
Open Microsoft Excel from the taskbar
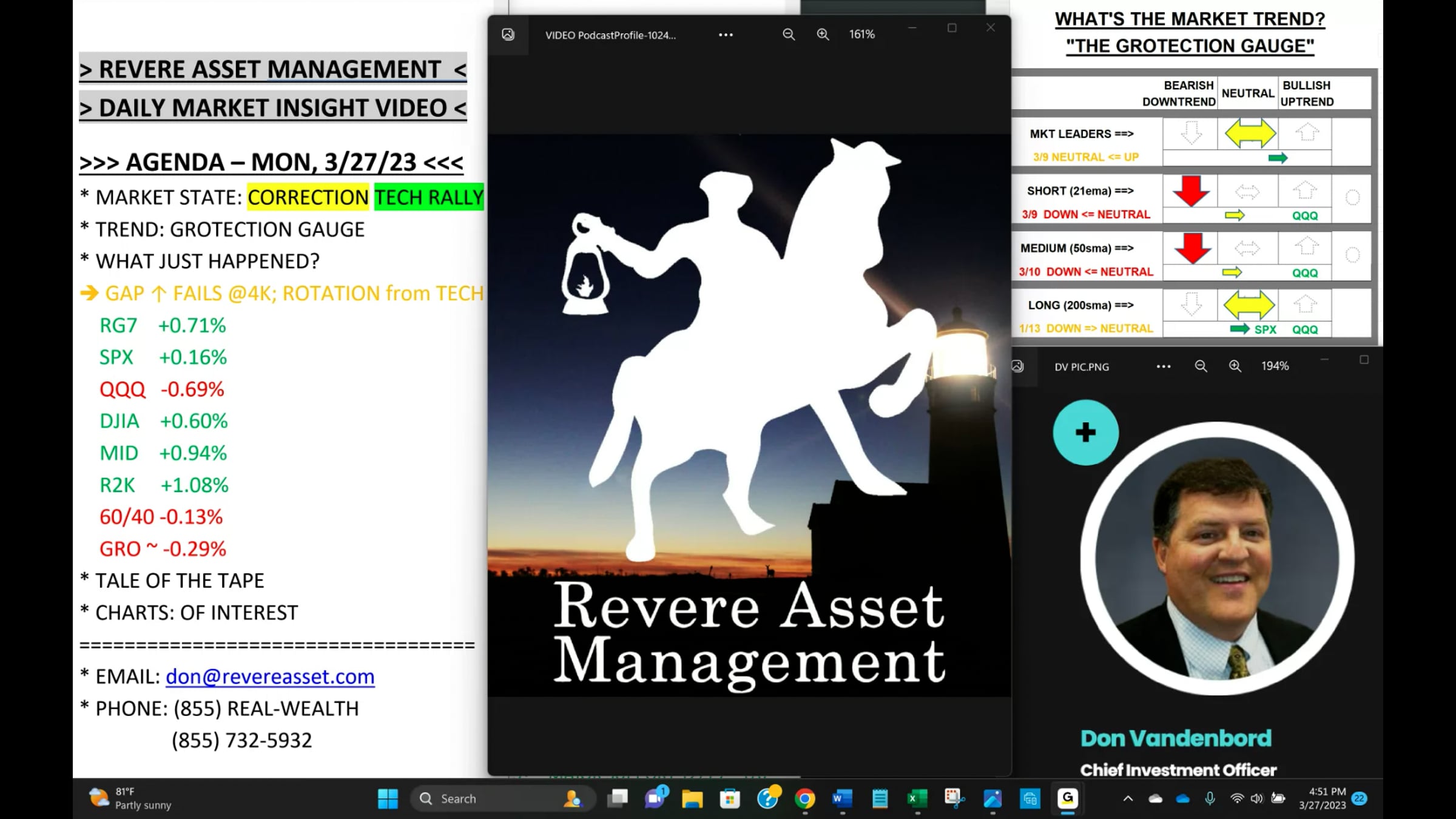917,798
